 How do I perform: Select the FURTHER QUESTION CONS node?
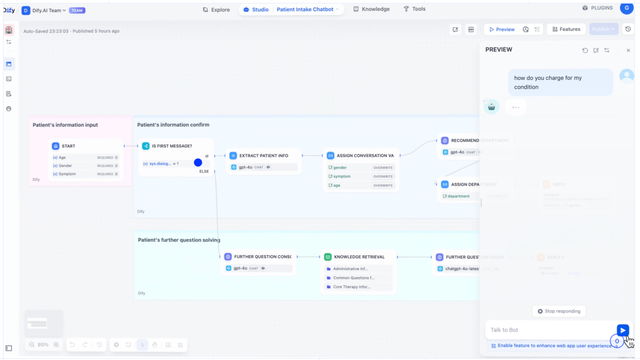pyautogui.click(x=258, y=262)
